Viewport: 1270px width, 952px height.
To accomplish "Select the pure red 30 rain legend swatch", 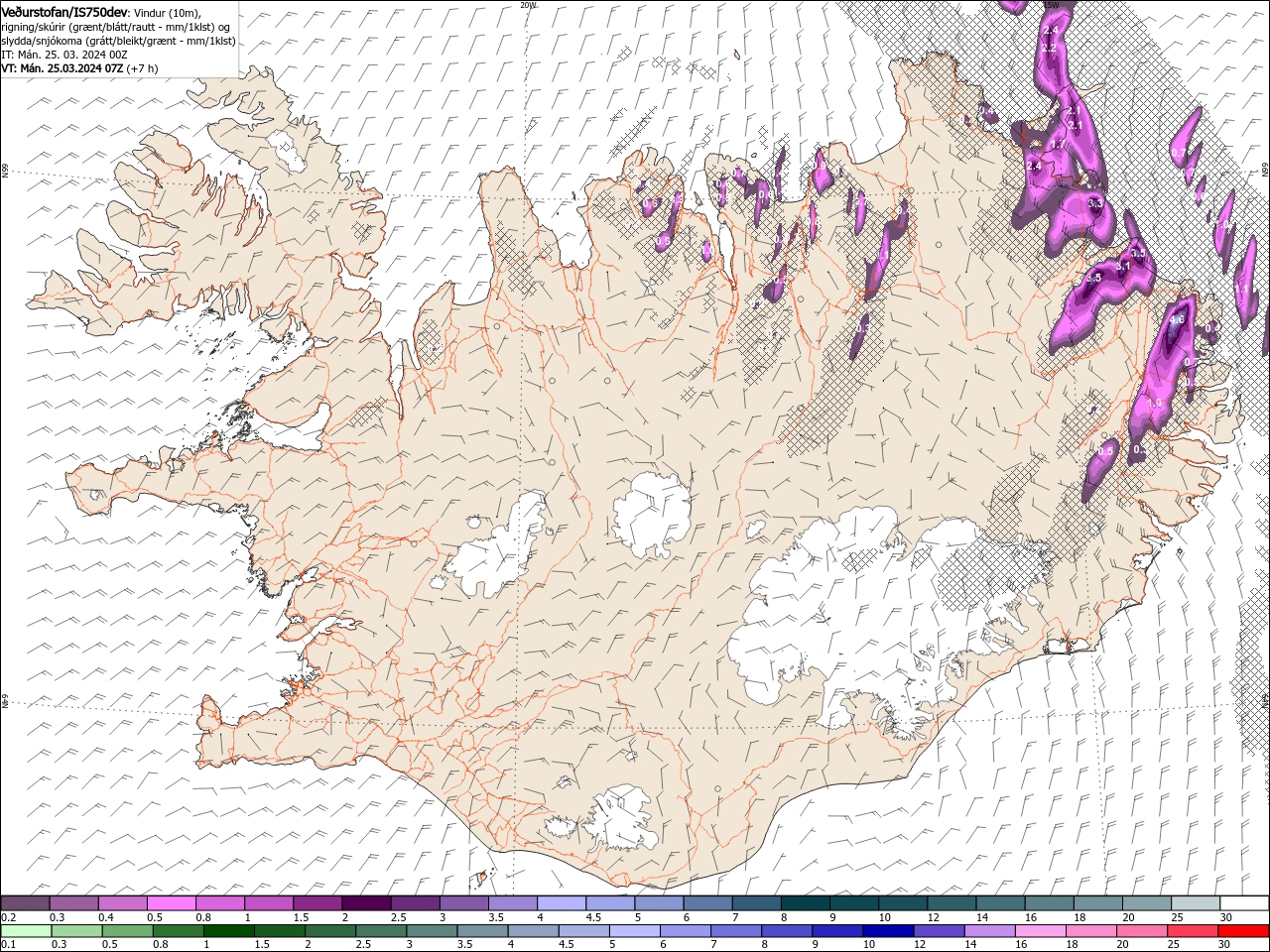I will click(x=1243, y=931).
